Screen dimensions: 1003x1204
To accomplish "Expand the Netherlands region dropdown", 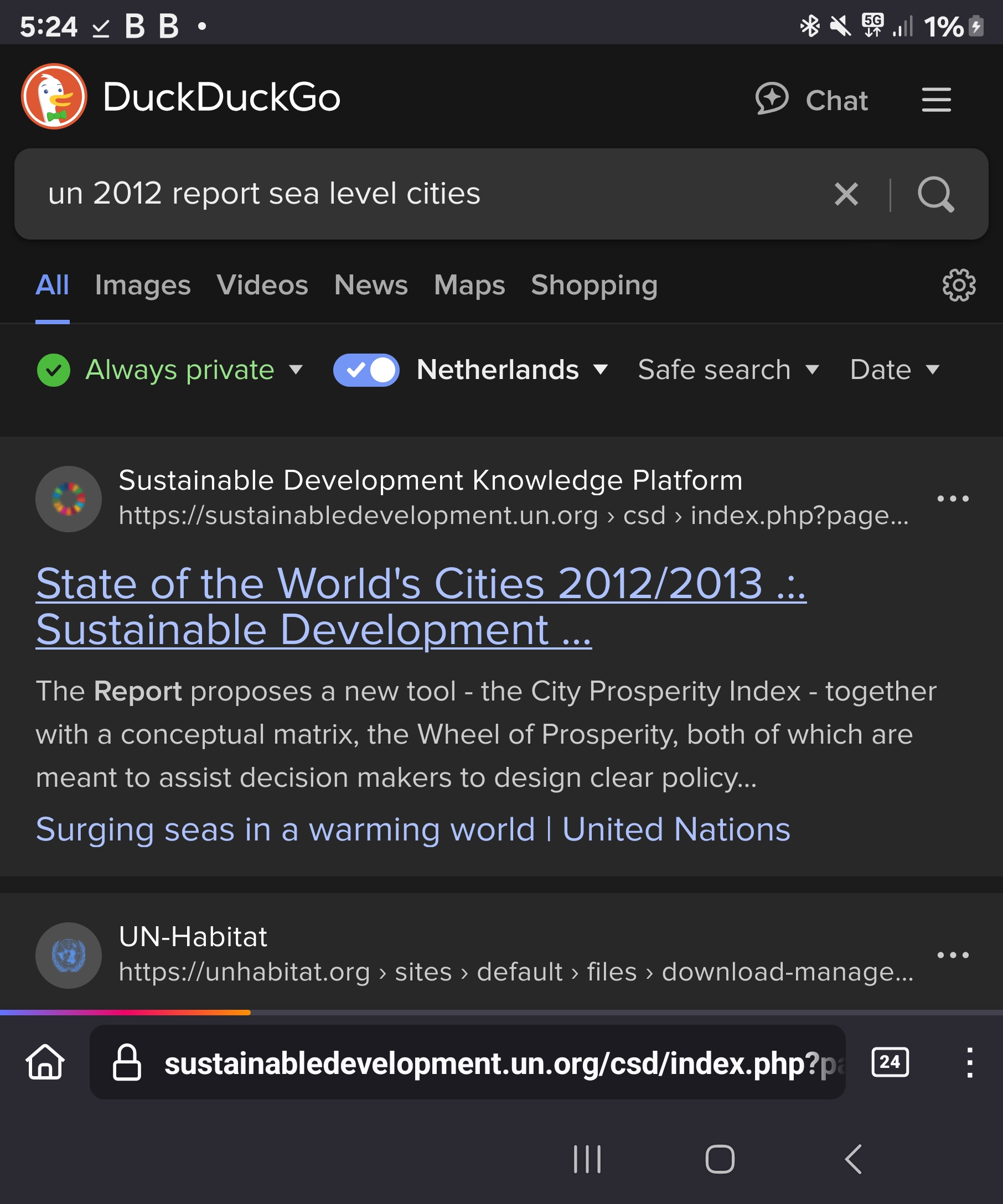I will pos(512,370).
